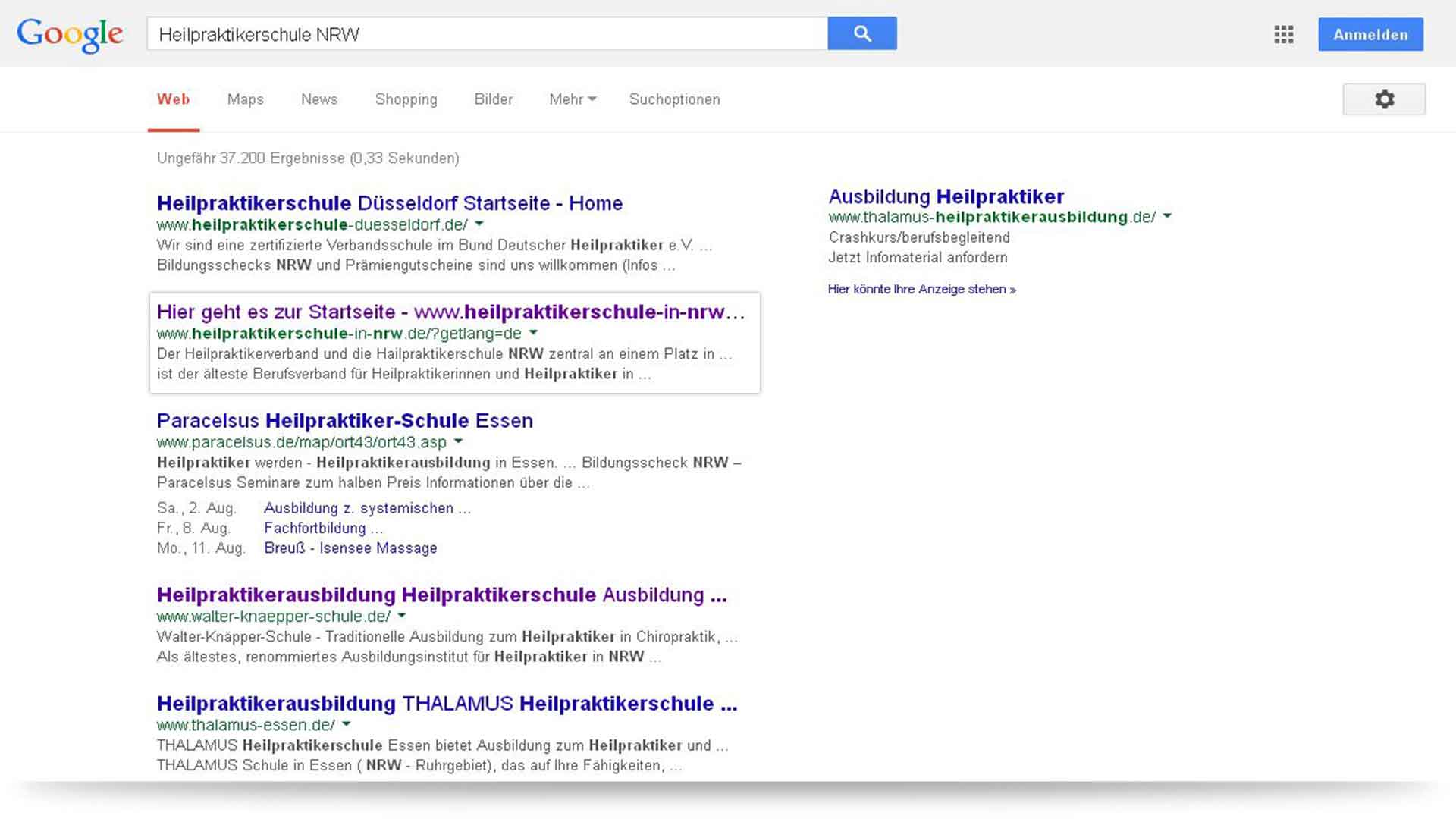Click the Anmelden sign-in button
Screen dimensions: 1456x819
[x=1370, y=34]
